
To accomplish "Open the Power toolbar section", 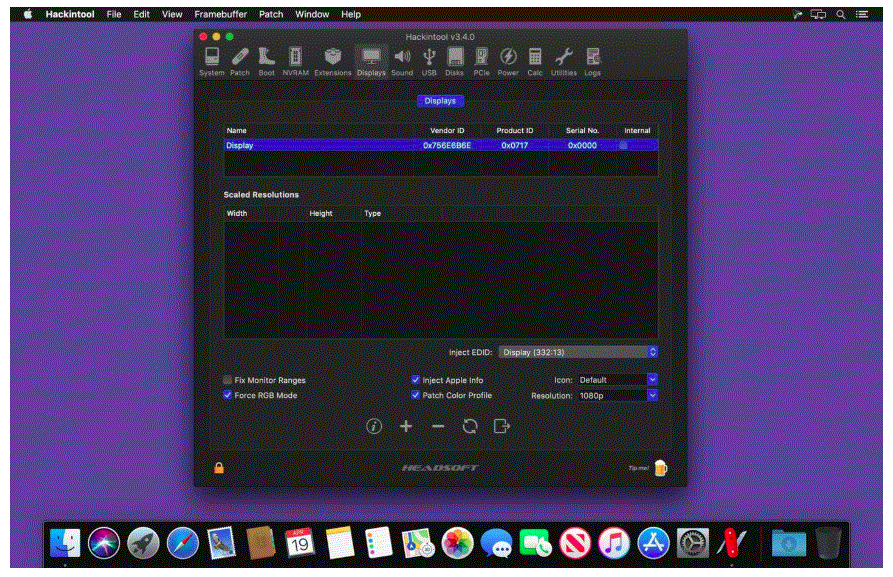I will pos(508,62).
